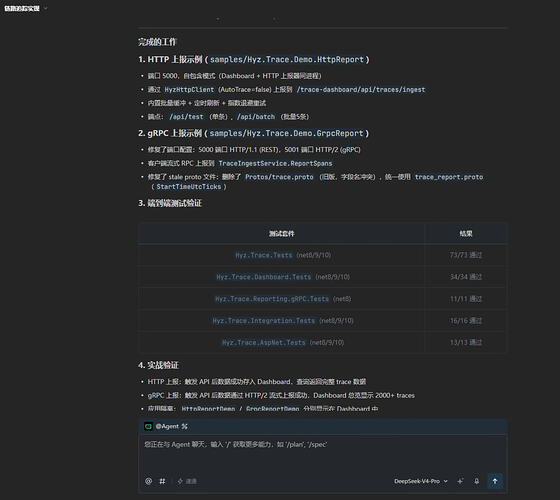560x500 pixels.
Task: Click the samples/Hyz.Trace.Demo.HttpReport code path
Action: (287, 59)
